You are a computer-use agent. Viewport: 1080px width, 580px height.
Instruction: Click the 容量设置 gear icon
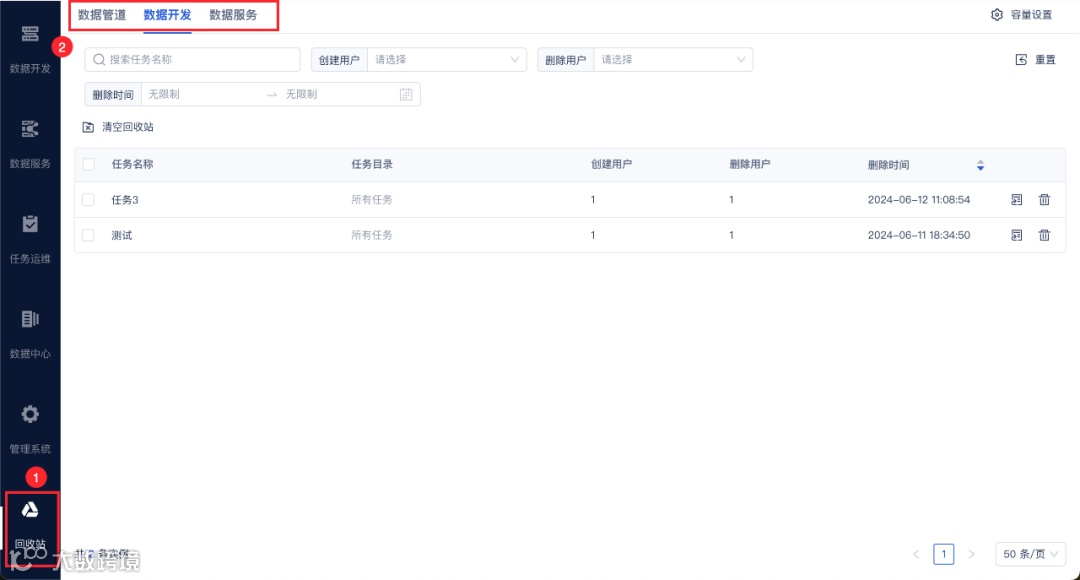[996, 14]
